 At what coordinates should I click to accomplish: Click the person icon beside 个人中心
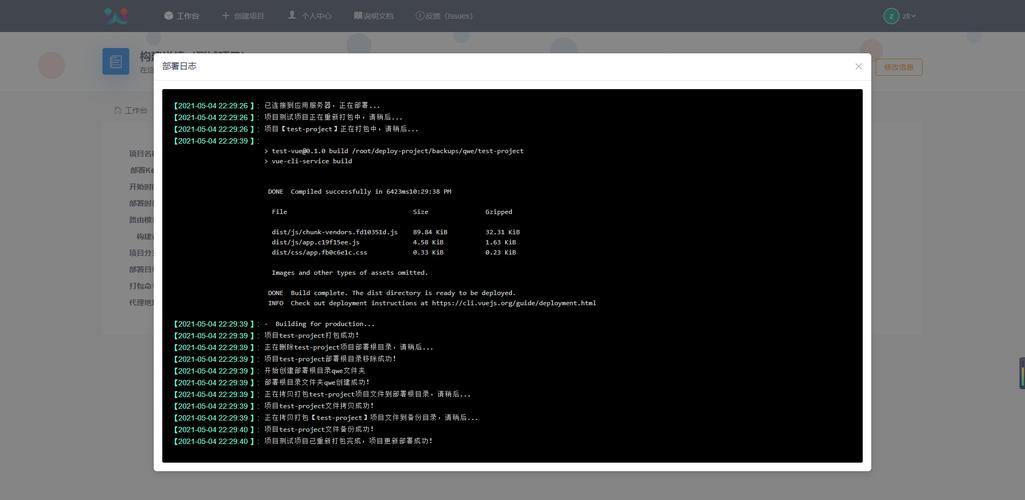click(292, 16)
